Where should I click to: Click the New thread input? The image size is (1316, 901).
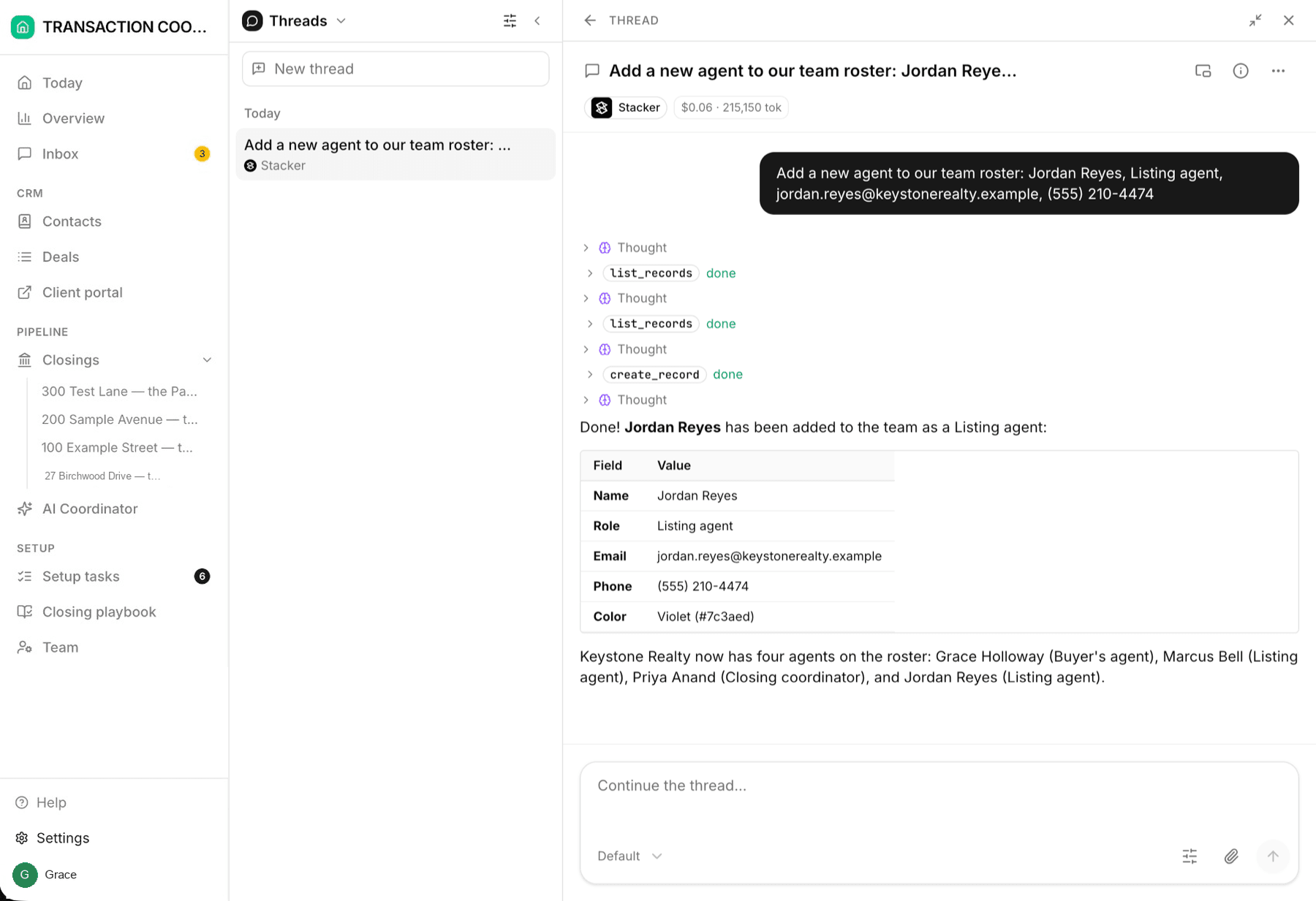(x=396, y=69)
